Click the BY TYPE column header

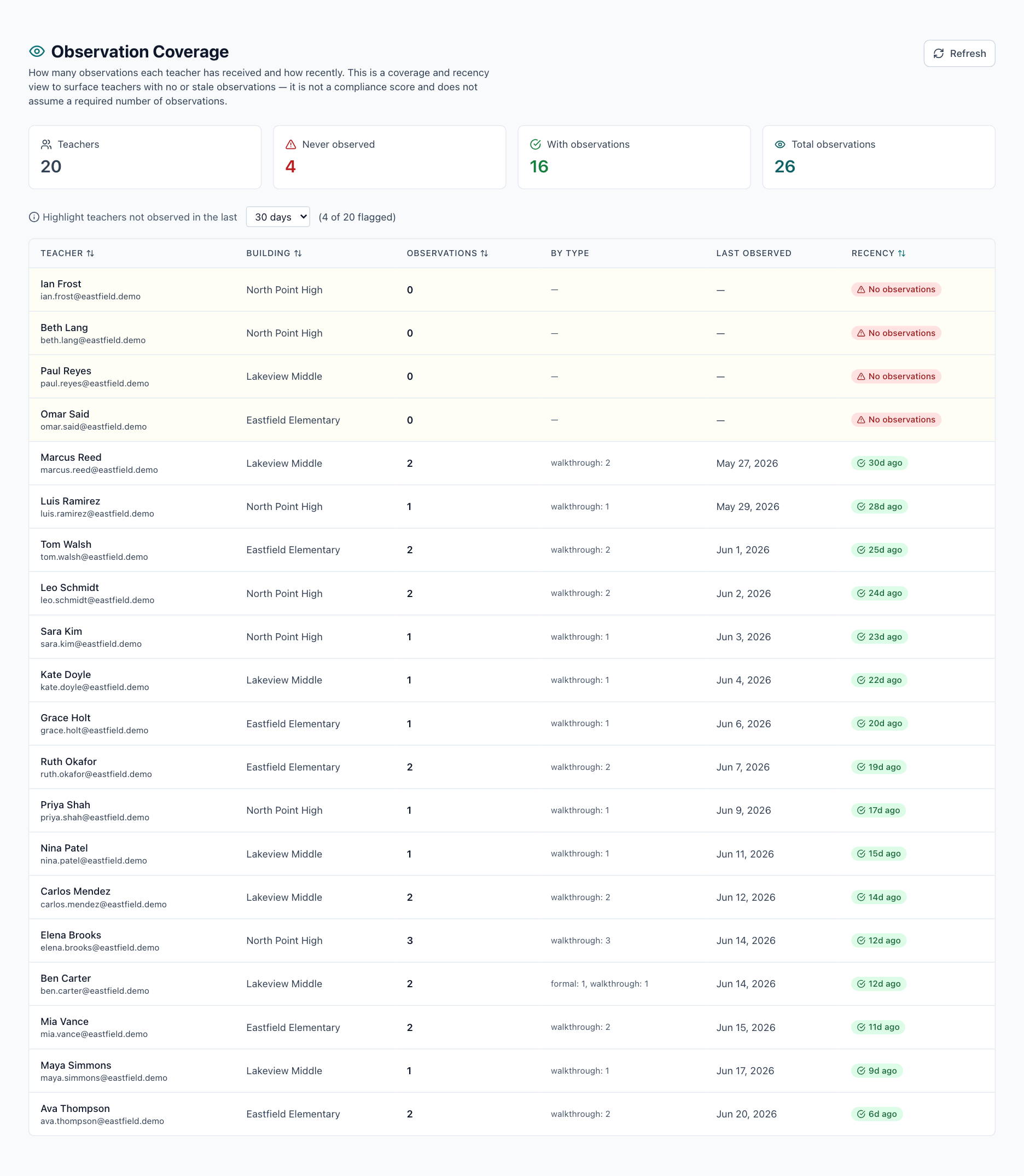[x=570, y=253]
